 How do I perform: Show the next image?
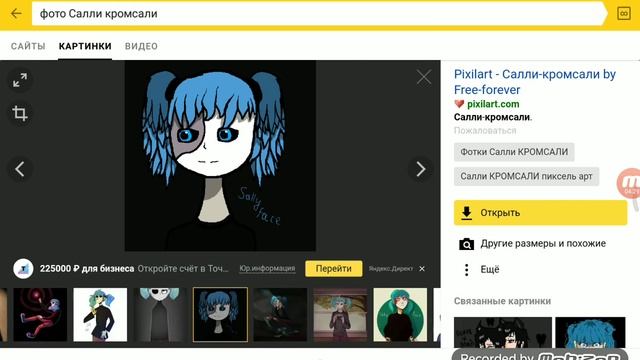tap(420, 169)
